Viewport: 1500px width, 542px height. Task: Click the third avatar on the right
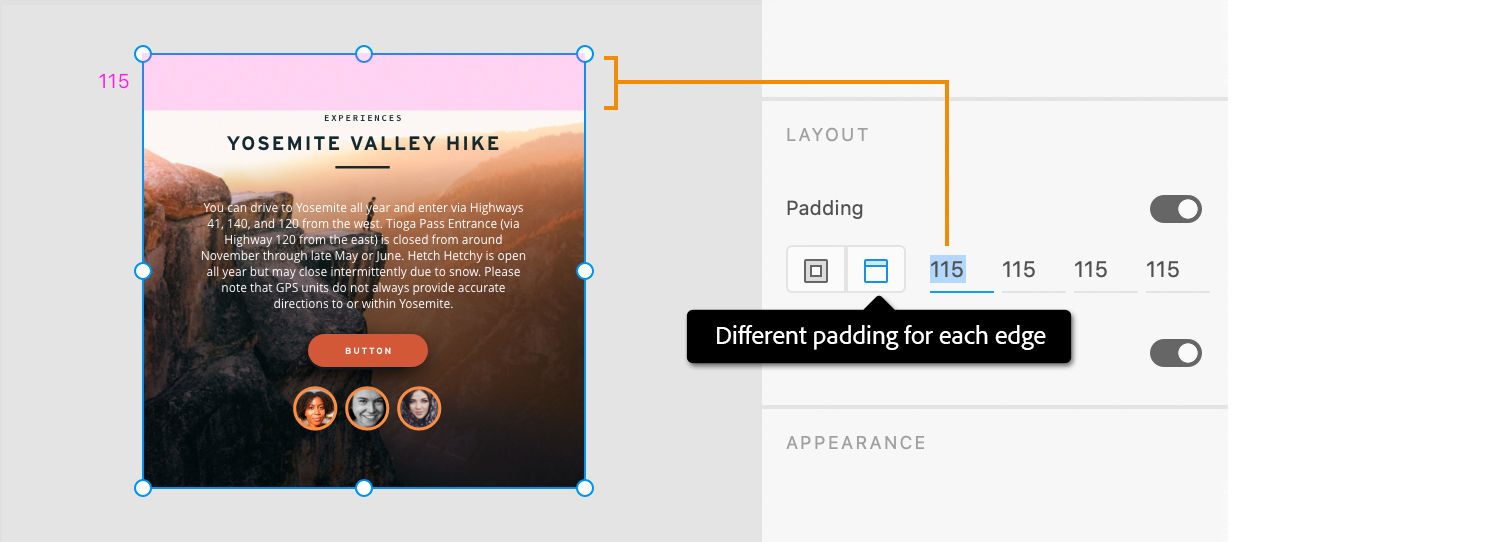(x=419, y=408)
